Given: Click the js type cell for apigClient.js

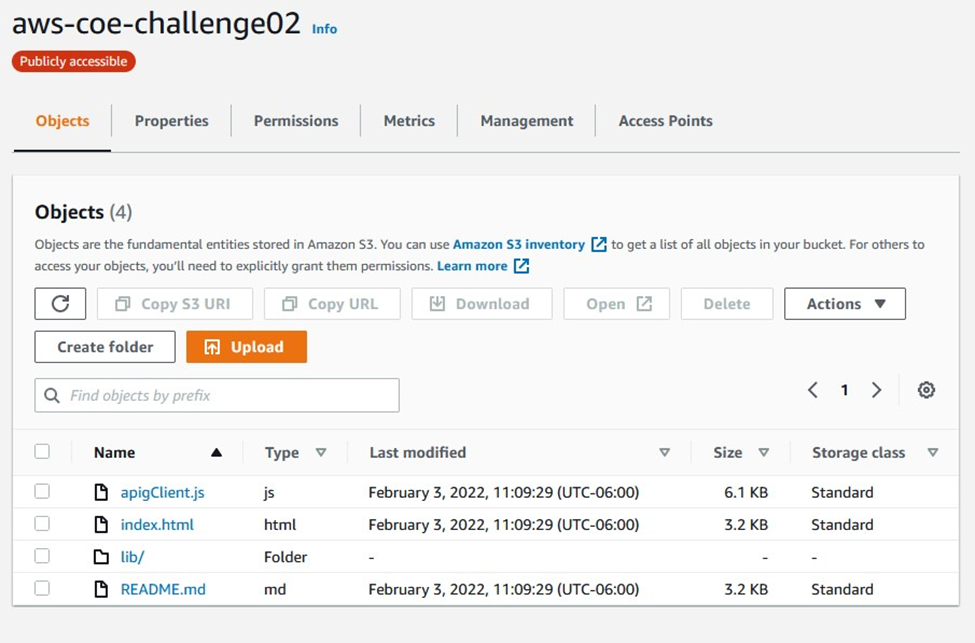Looking at the screenshot, I should pyautogui.click(x=269, y=493).
